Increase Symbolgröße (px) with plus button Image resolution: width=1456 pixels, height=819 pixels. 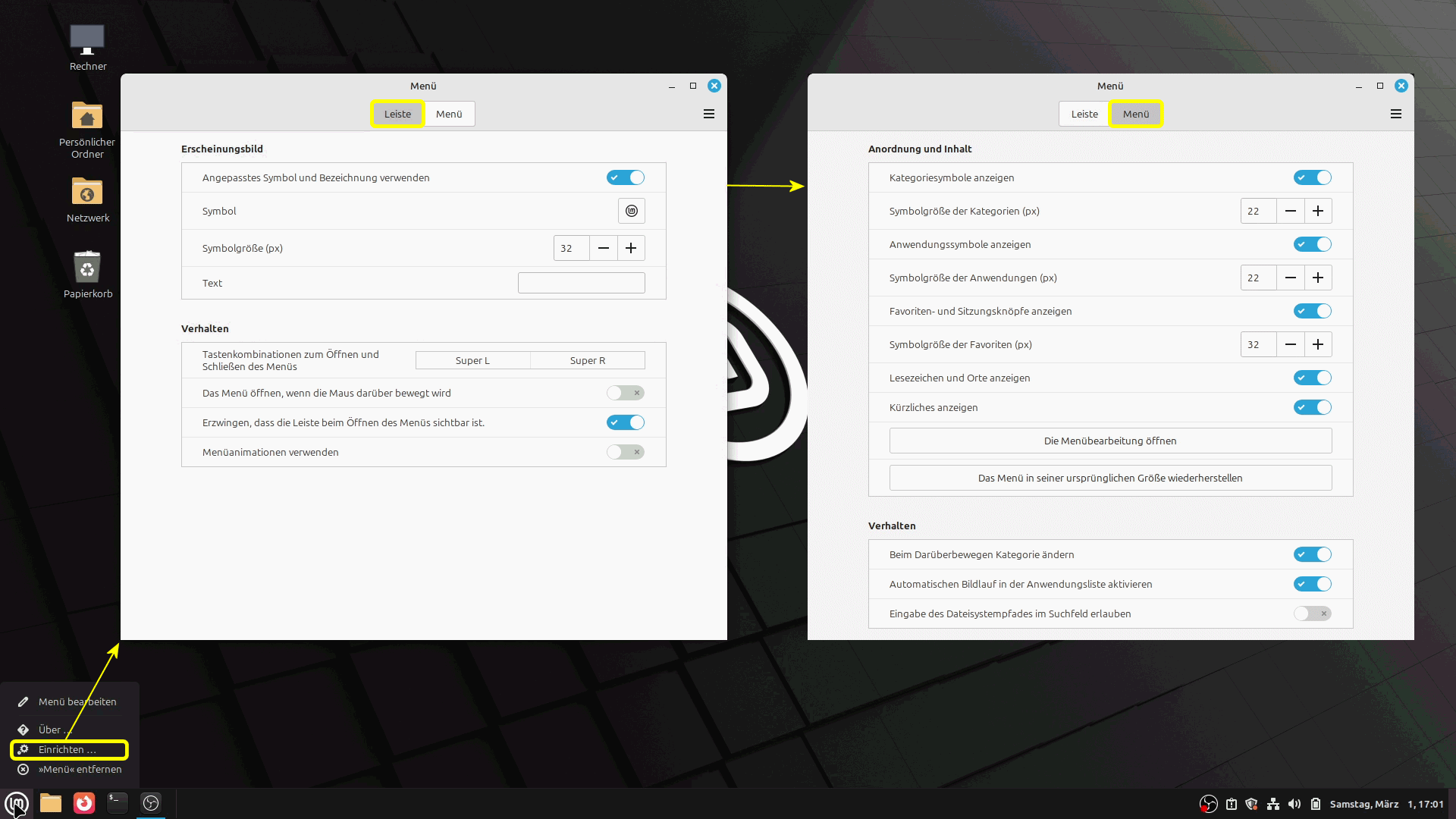pyautogui.click(x=631, y=248)
